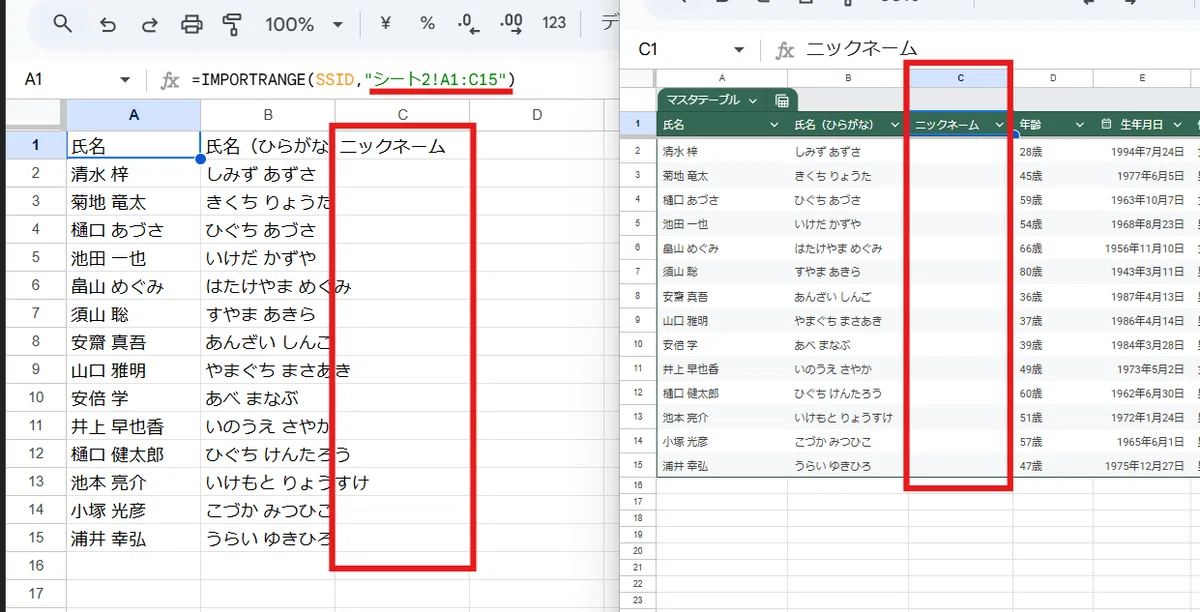Click the fx icon beside the IMPORTRANGE formula

[x=170, y=80]
